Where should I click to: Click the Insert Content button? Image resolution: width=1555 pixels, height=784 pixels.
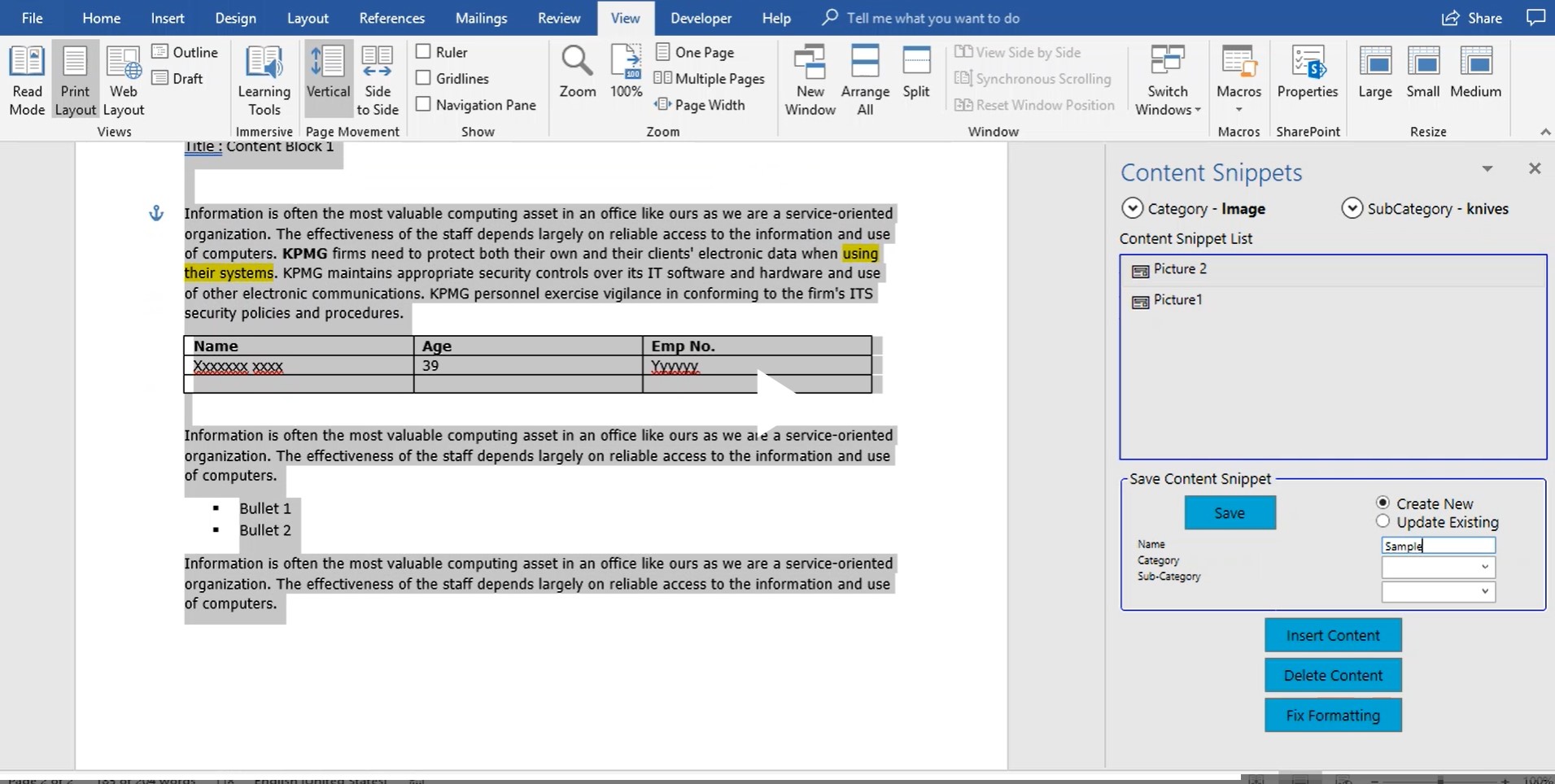click(x=1333, y=635)
